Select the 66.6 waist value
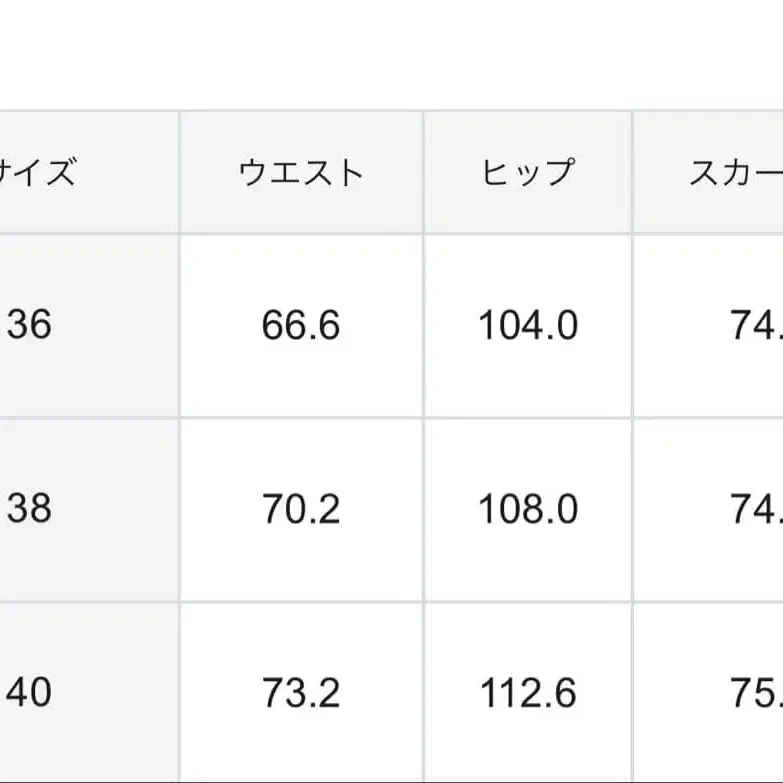This screenshot has width=783, height=783. tap(301, 326)
